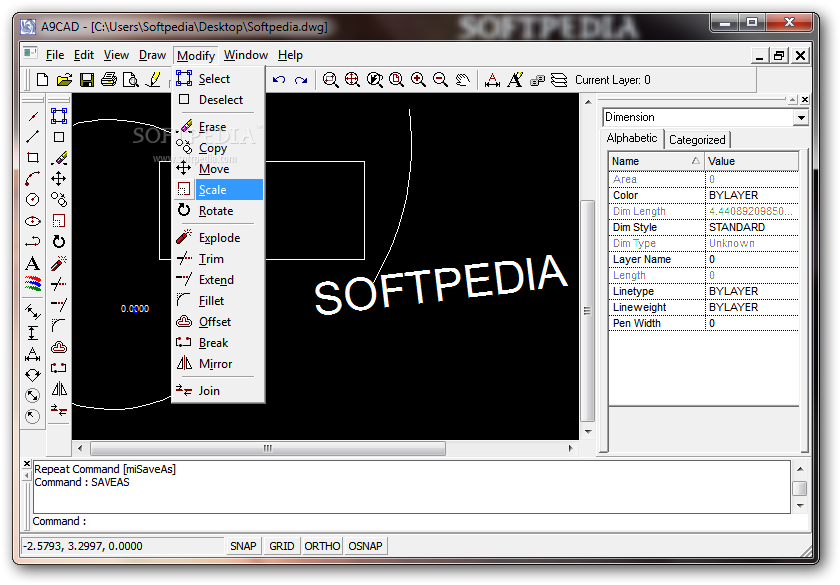Select the Pan hand tool

(x=462, y=80)
